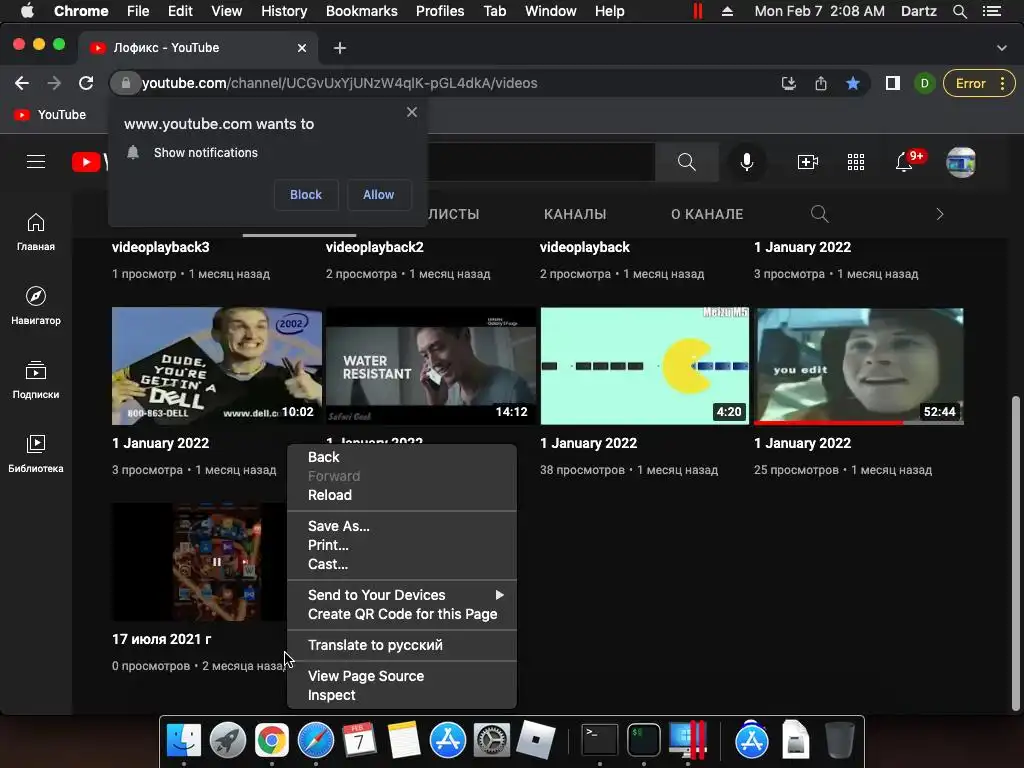The width and height of the screenshot is (1024, 768).
Task: Open Навигатор in sidebar
Action: click(x=36, y=306)
